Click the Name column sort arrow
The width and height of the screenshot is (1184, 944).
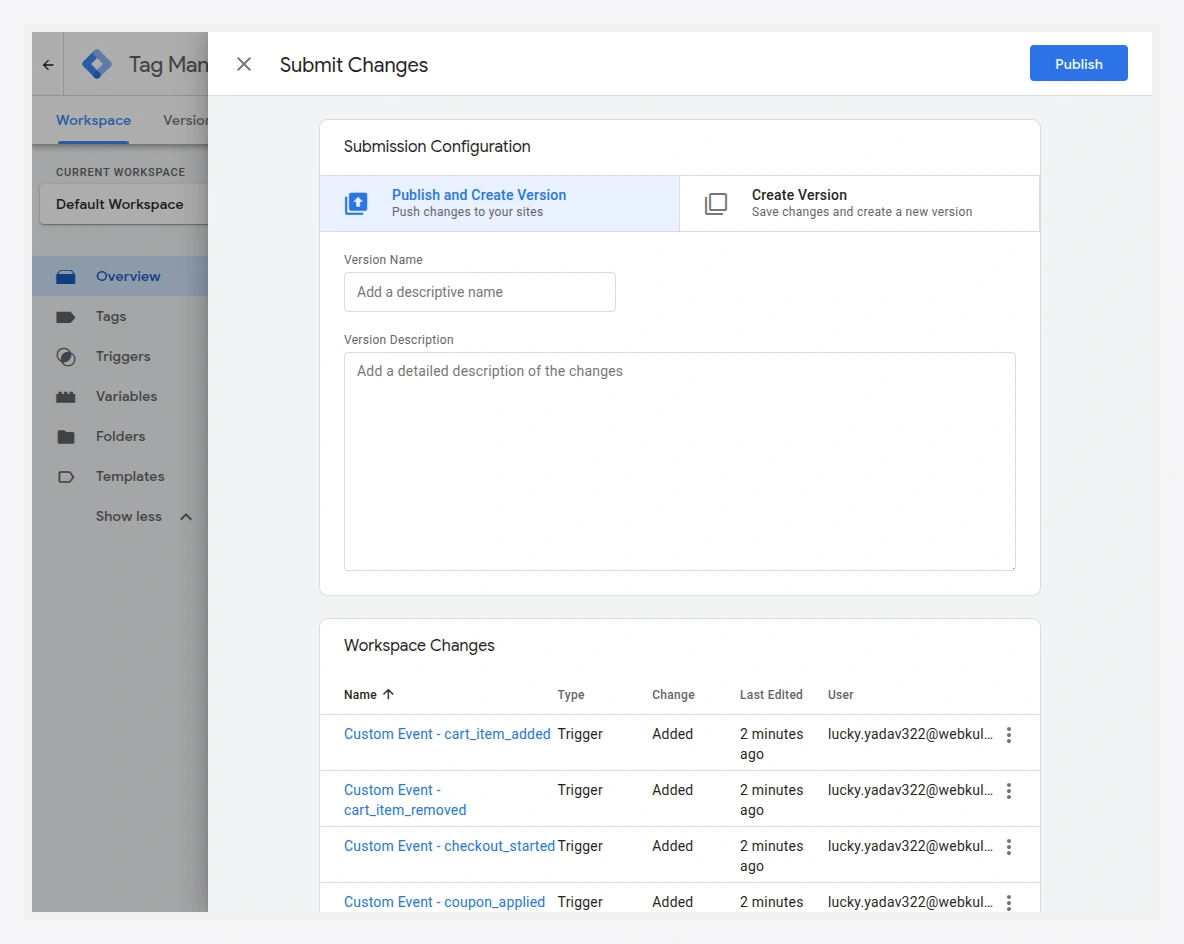click(x=388, y=694)
